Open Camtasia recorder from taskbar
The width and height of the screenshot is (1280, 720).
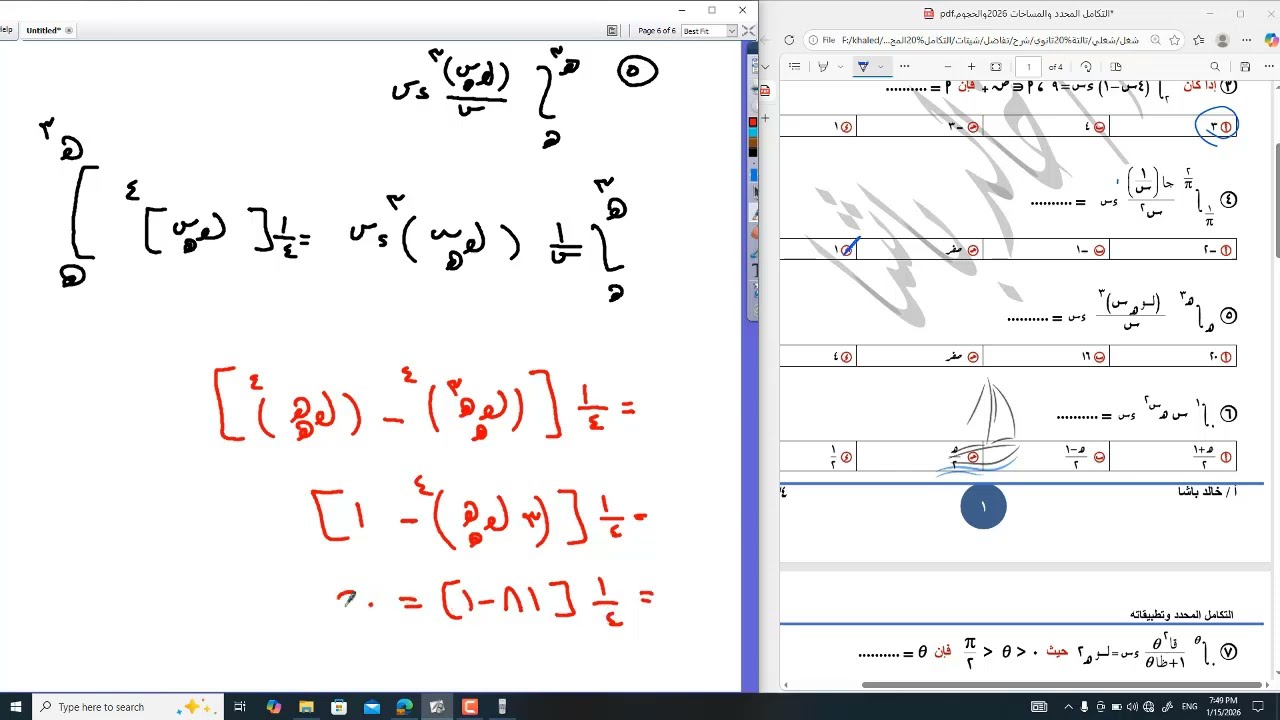pos(470,707)
